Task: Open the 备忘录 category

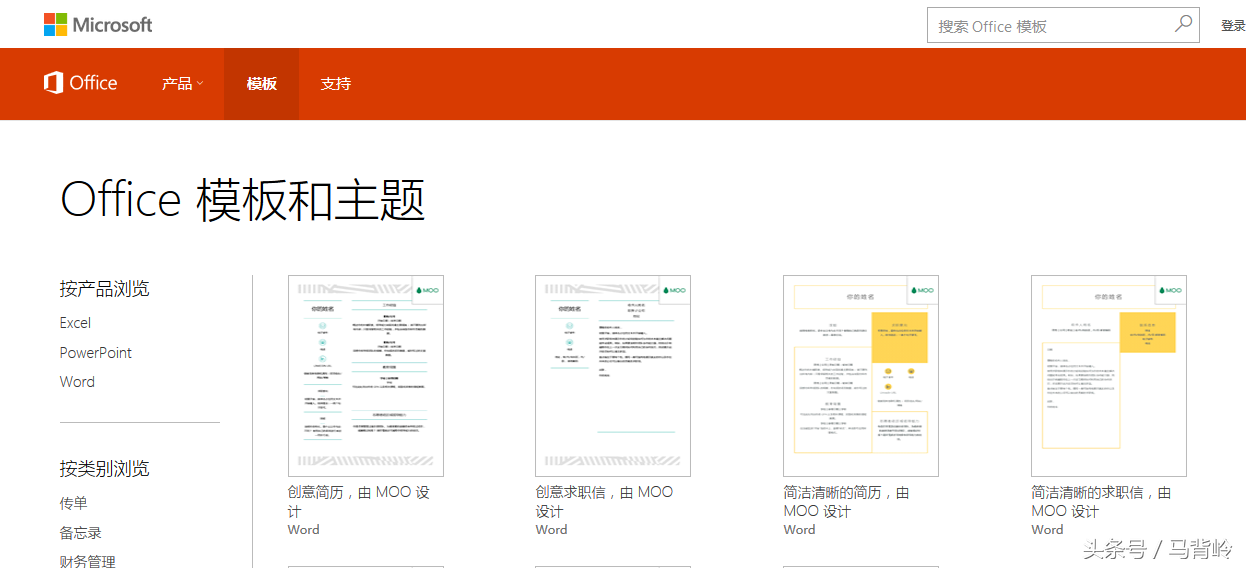Action: coord(81,533)
